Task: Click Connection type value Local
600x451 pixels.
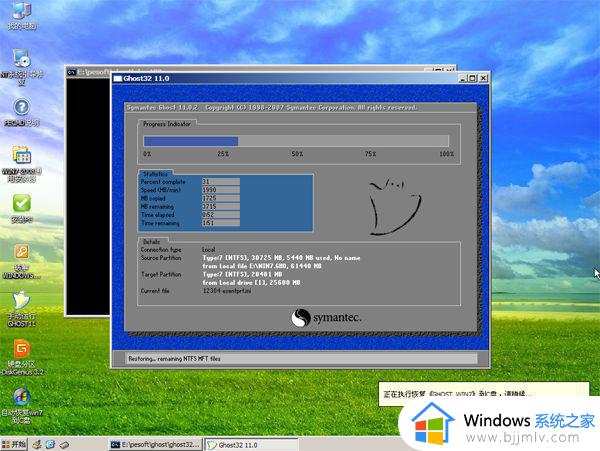Action: [209, 249]
